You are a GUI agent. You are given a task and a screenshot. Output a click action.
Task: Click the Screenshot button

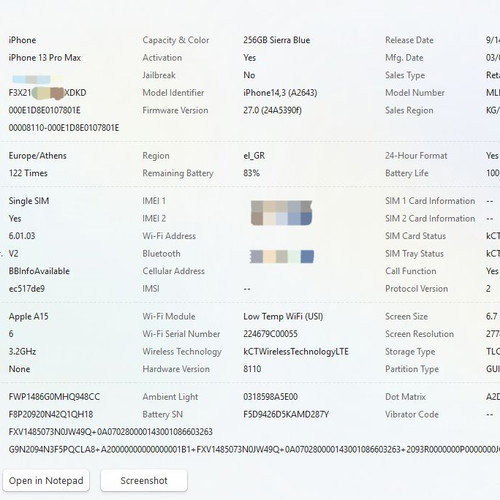pos(144,480)
